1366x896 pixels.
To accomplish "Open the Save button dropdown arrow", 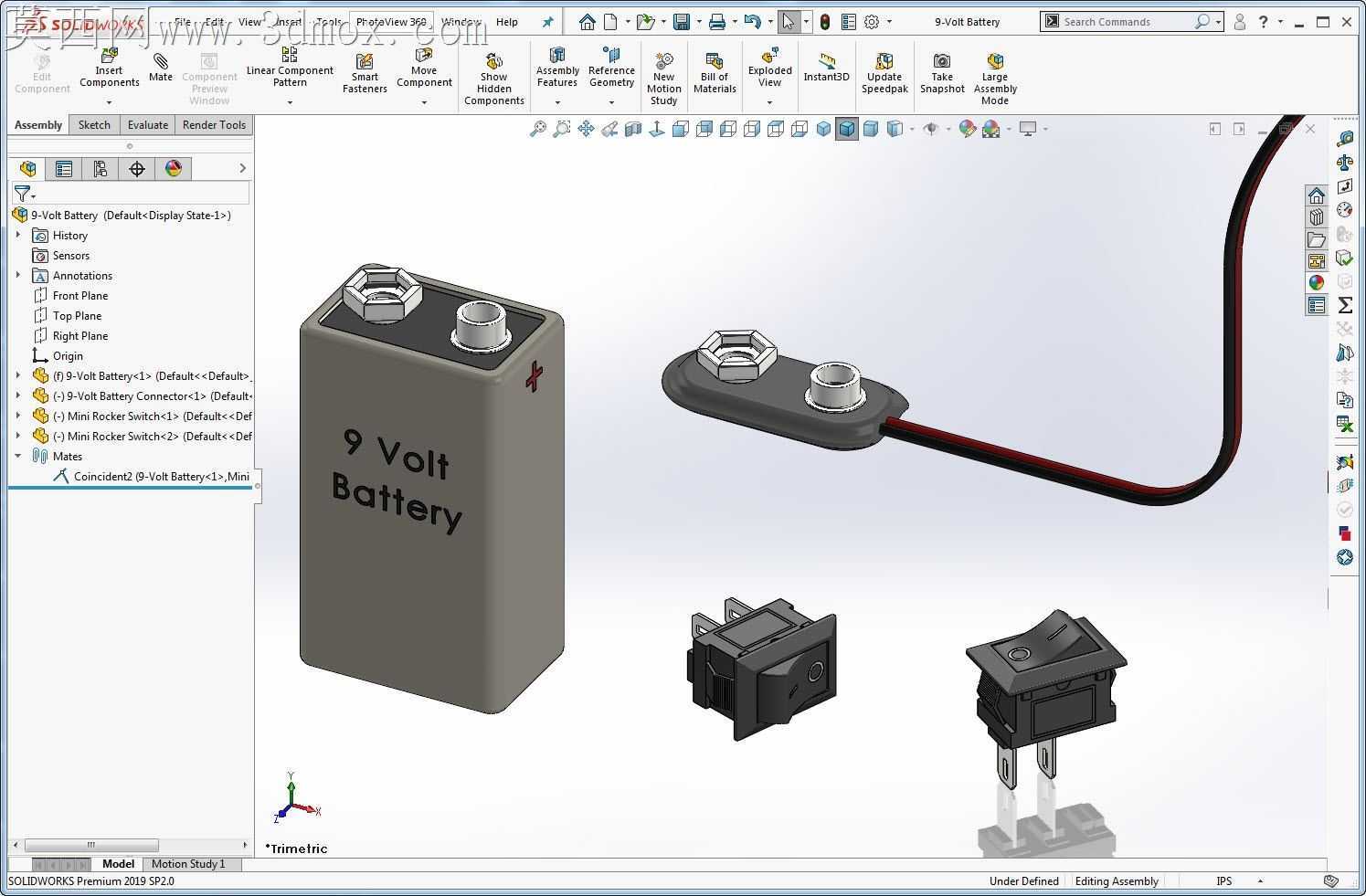I will pyautogui.click(x=699, y=22).
